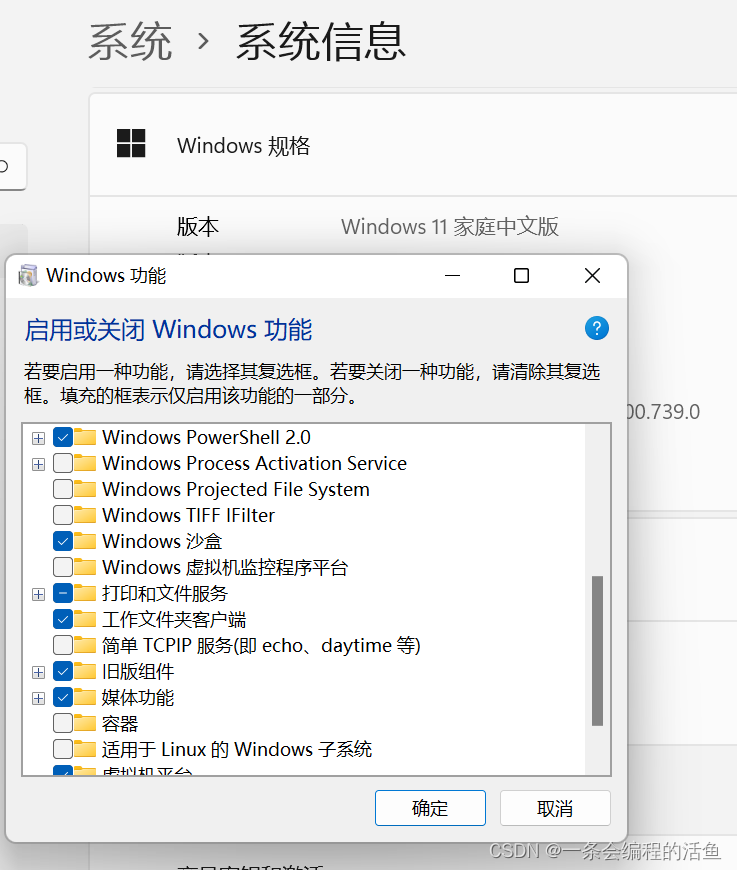
Task: Go back to 系统 breadcrumb in Settings
Action: pyautogui.click(x=130, y=42)
